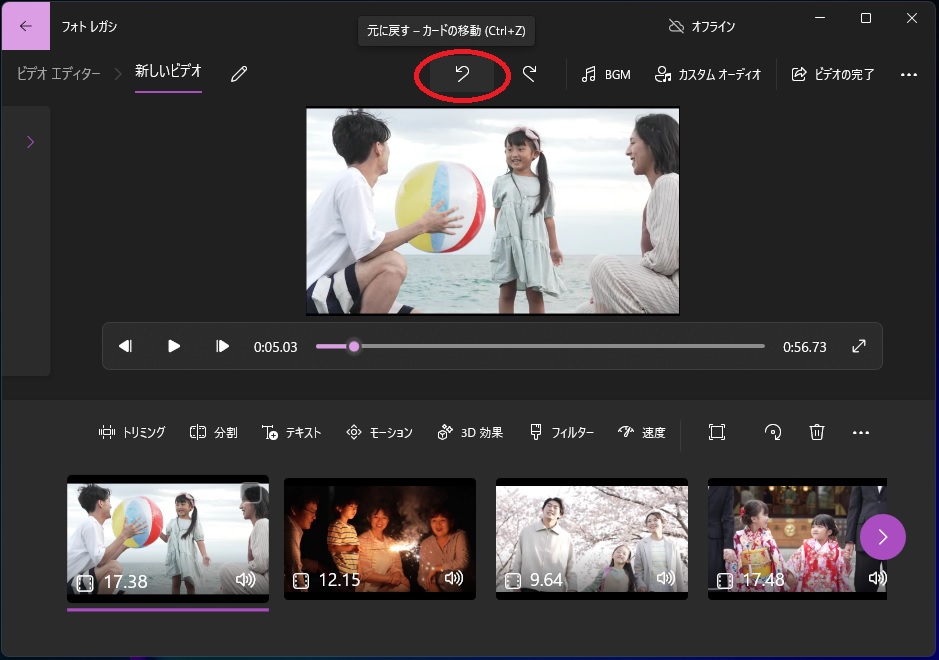Open カスタム オーディオ settings
Viewport: 939px width, 660px height.
(707, 74)
